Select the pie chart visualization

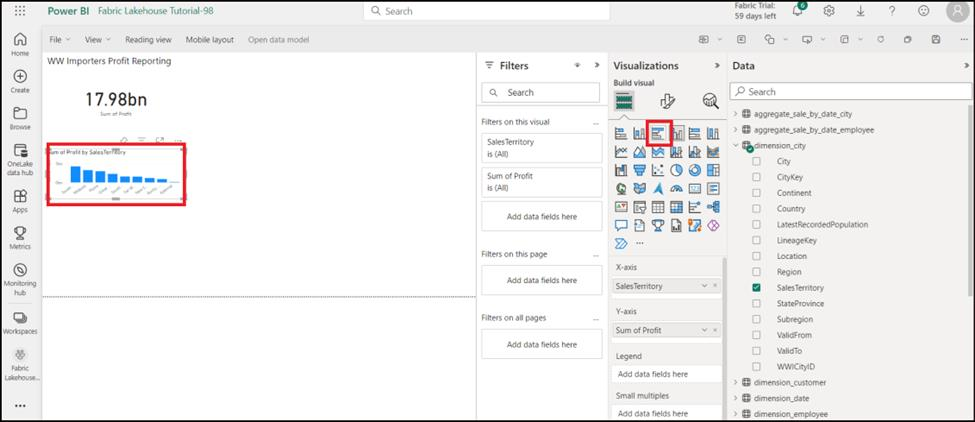point(677,170)
